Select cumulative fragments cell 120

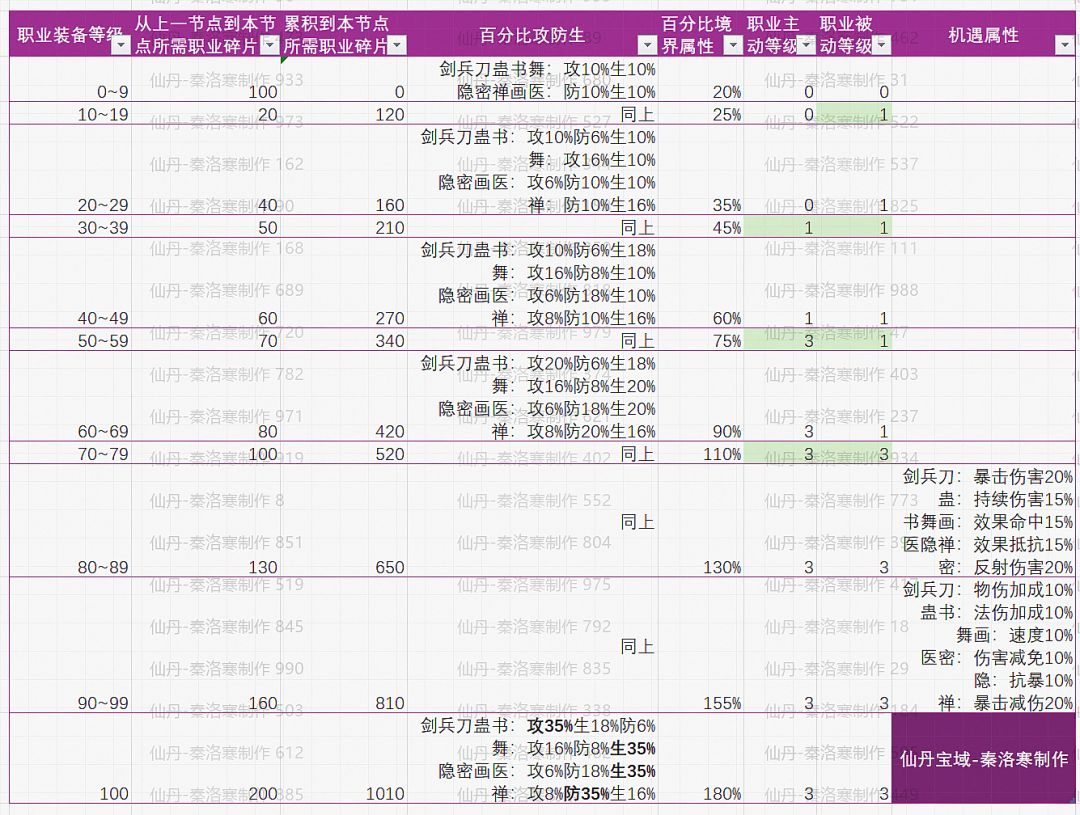pos(344,114)
